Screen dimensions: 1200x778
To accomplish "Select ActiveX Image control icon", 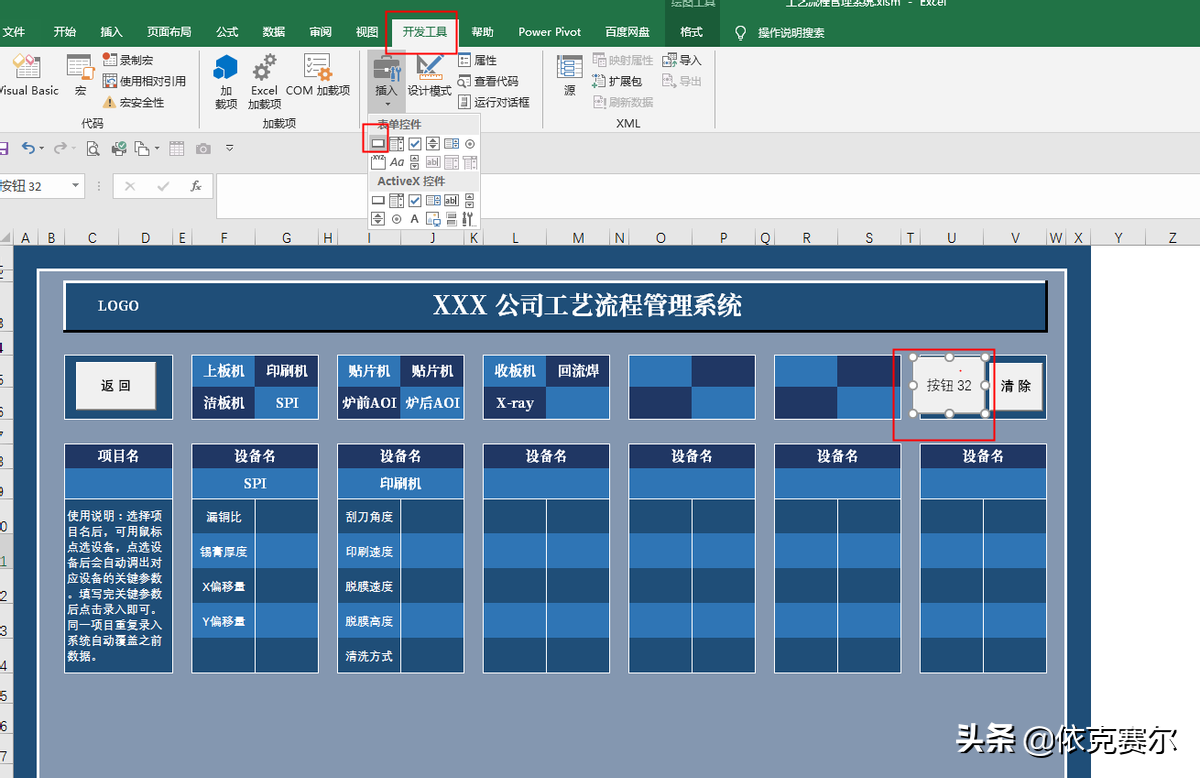I will (433, 218).
